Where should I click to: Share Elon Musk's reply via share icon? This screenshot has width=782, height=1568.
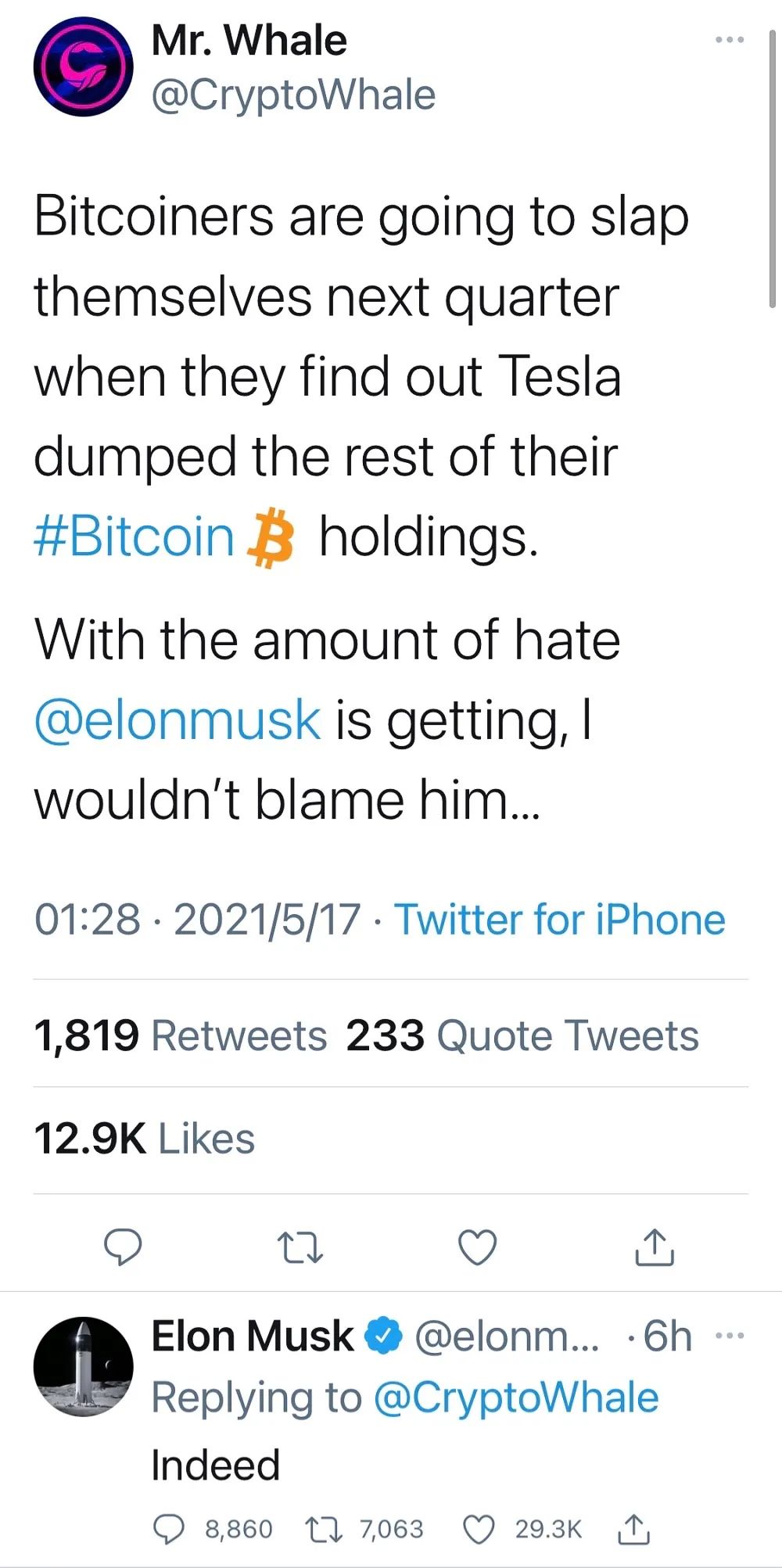coord(633,1529)
